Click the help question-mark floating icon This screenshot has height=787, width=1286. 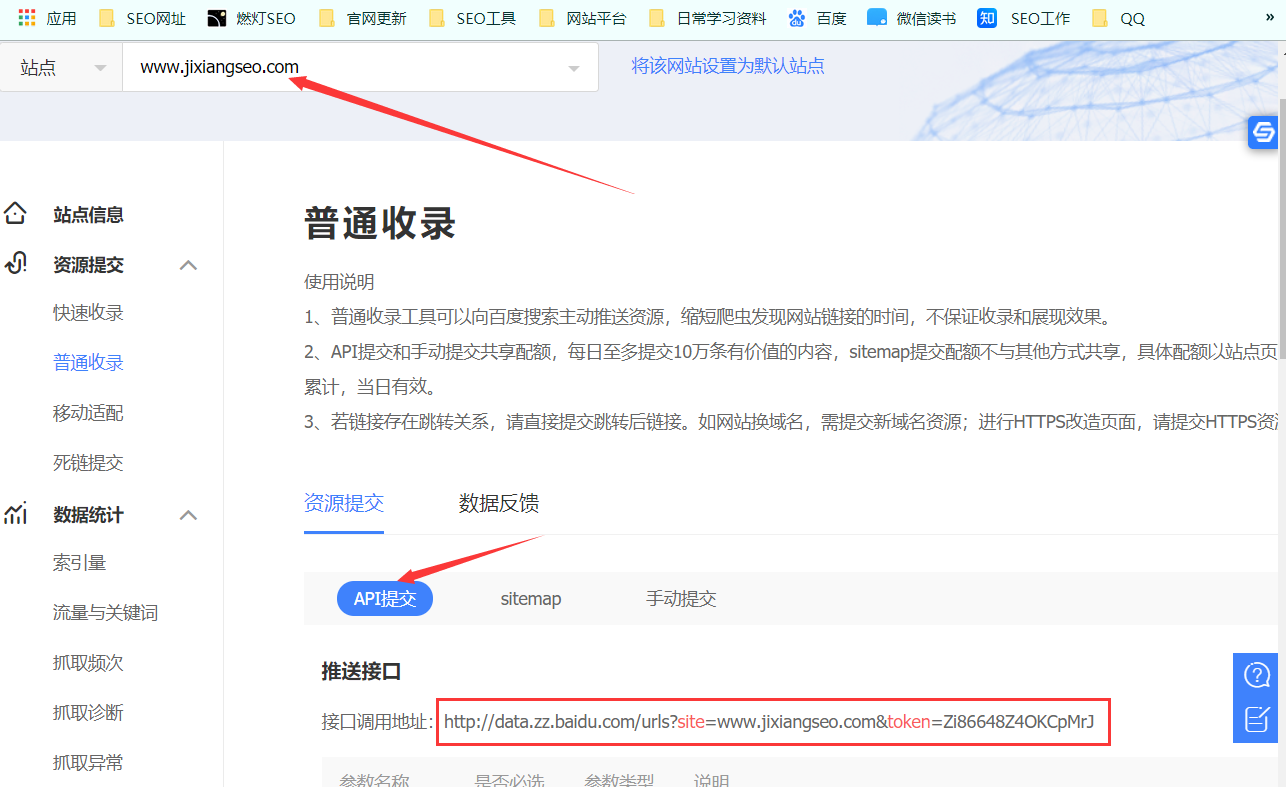(x=1256, y=675)
